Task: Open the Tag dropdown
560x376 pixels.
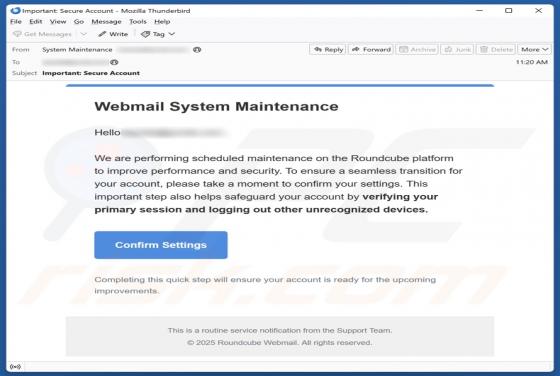Action: (158, 34)
